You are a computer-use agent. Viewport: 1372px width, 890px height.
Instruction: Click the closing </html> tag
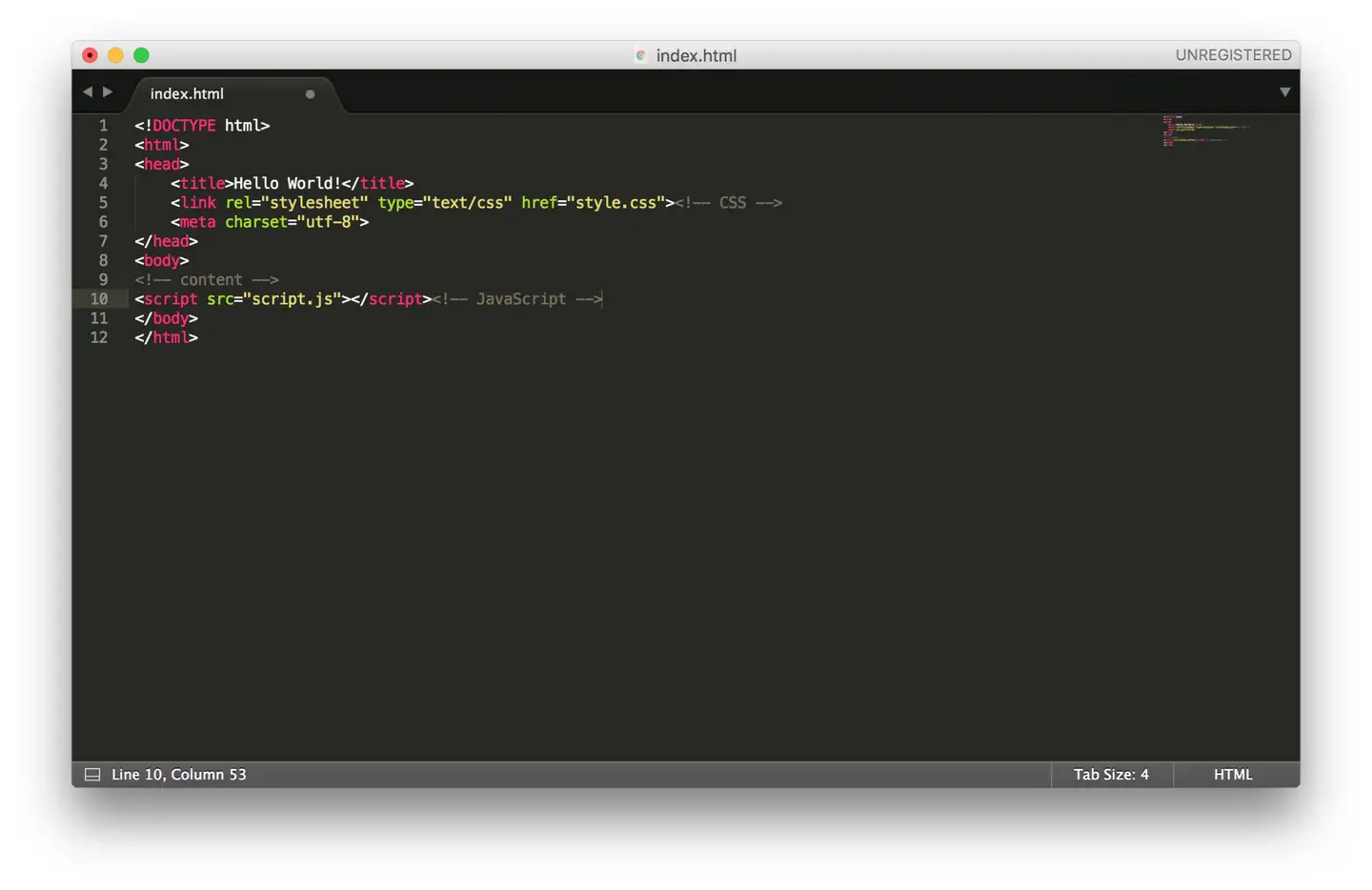(166, 337)
